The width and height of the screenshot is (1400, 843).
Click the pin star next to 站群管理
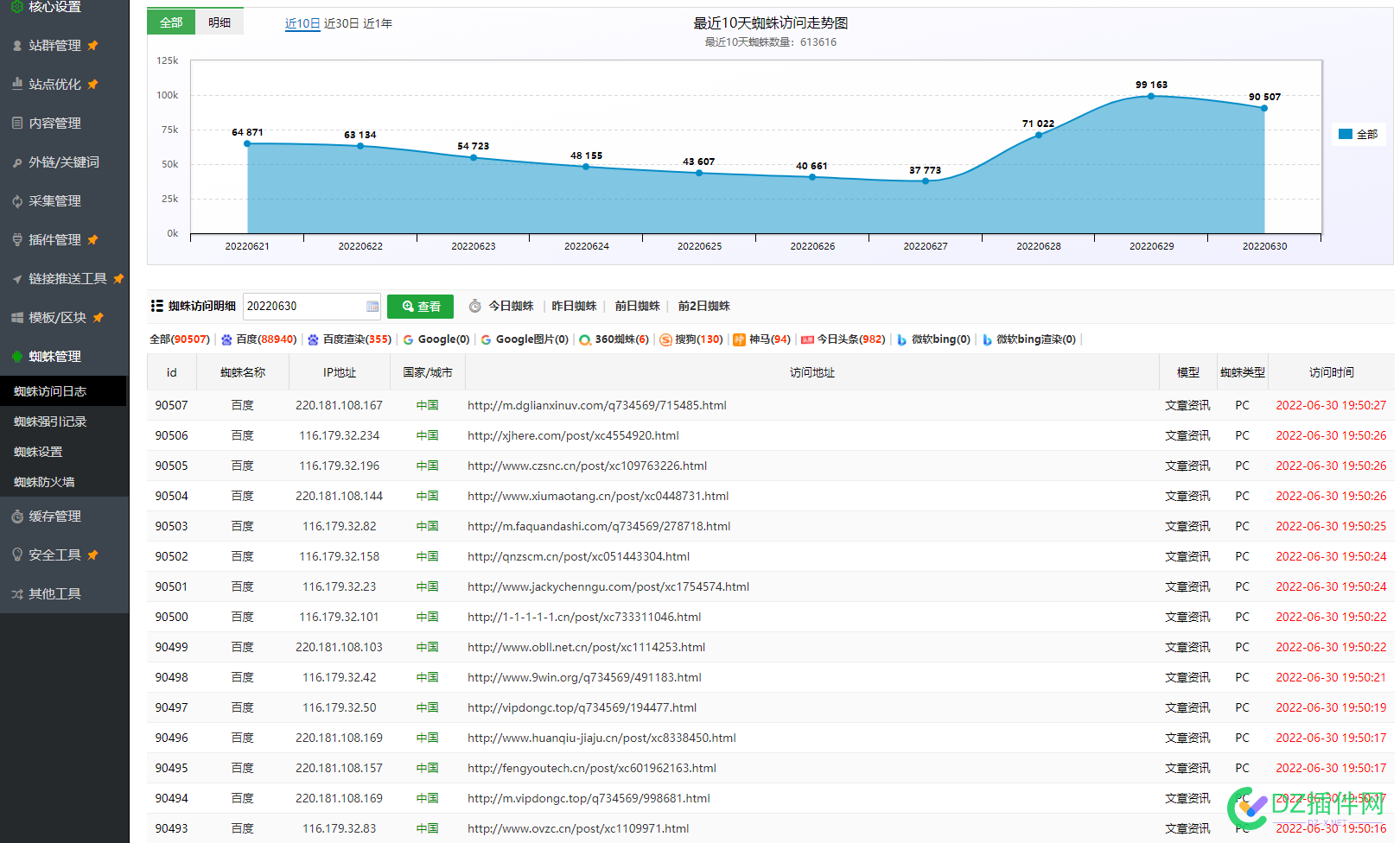tap(92, 45)
